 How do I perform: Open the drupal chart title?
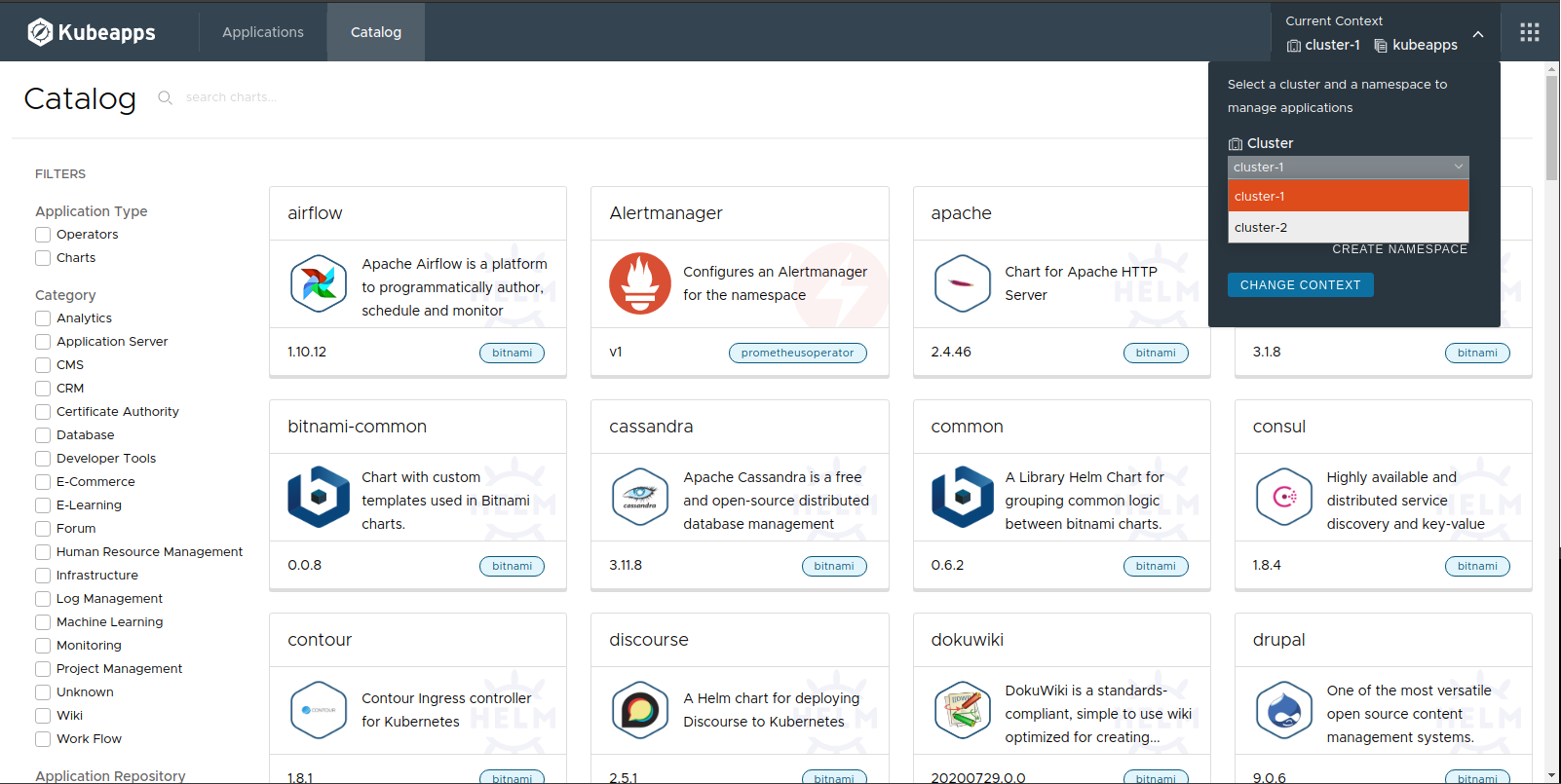(x=1278, y=640)
